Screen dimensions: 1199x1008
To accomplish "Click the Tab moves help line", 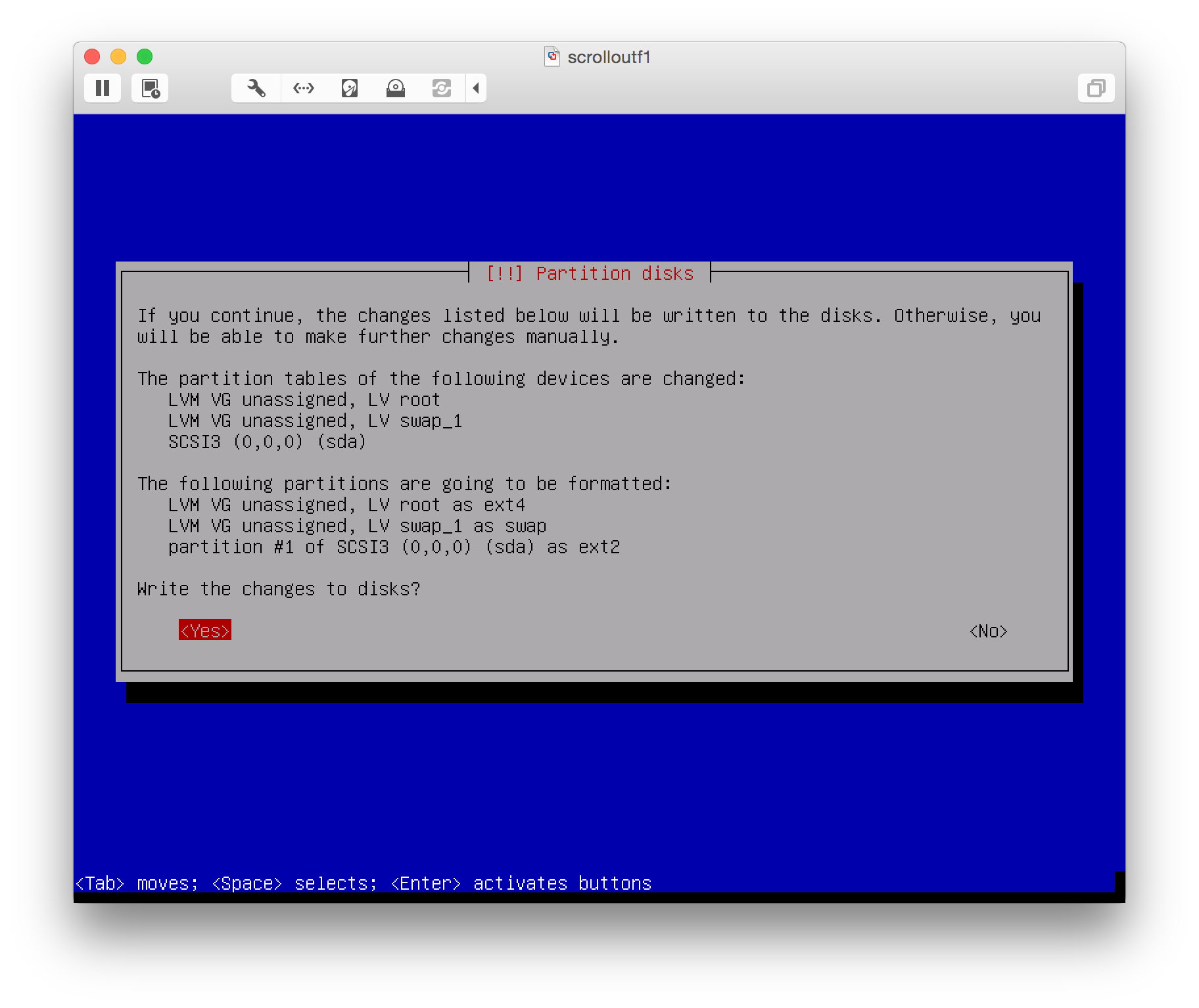I will 364,883.
